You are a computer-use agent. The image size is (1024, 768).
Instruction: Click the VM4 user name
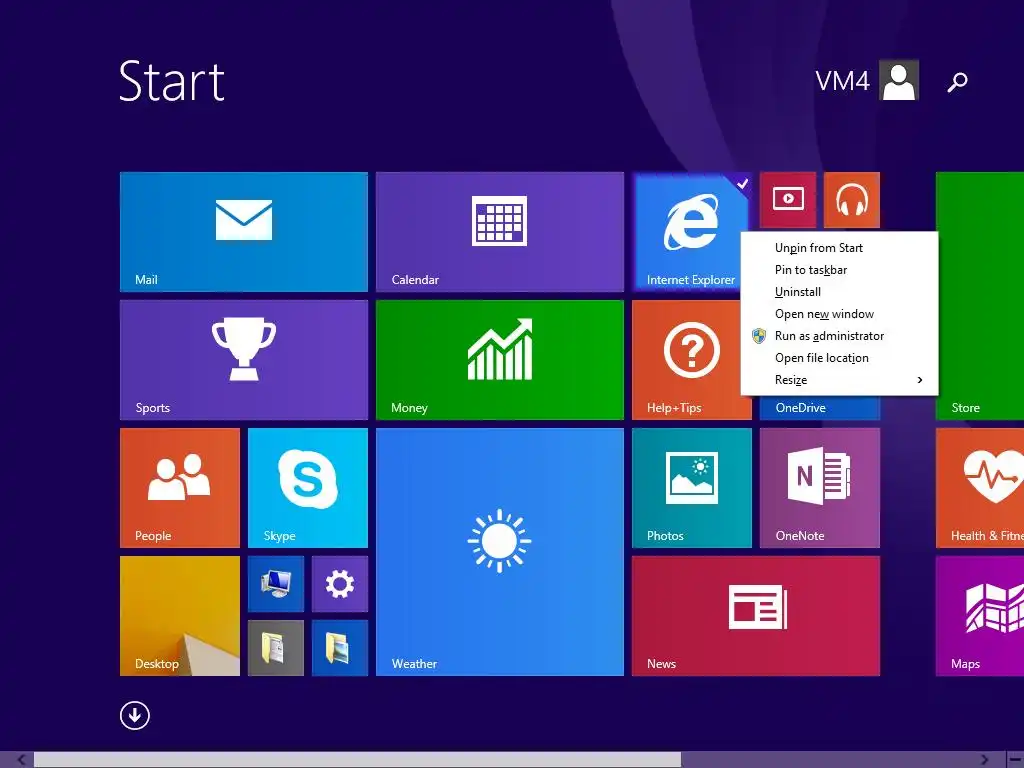pyautogui.click(x=842, y=81)
